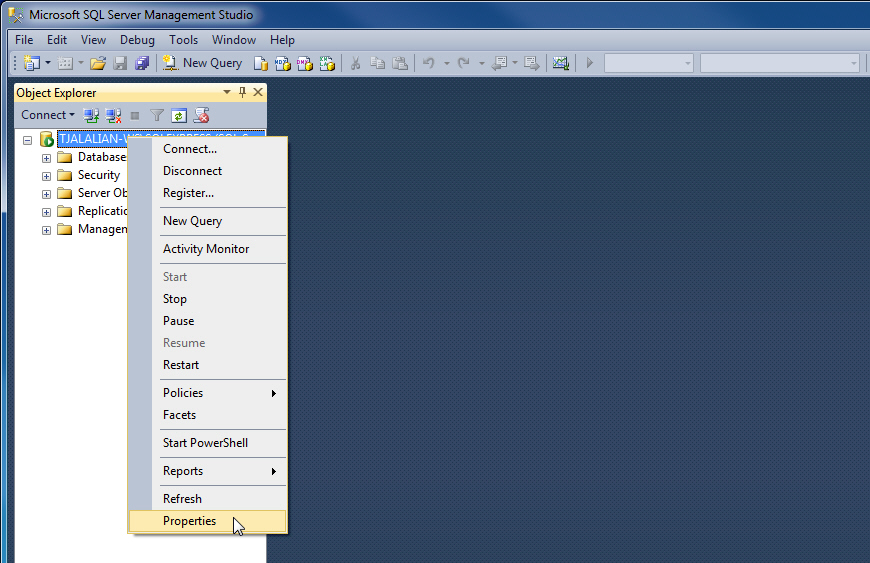
Task: Click the Disconnect icon in Object Explorer toolbar
Action: click(113, 115)
